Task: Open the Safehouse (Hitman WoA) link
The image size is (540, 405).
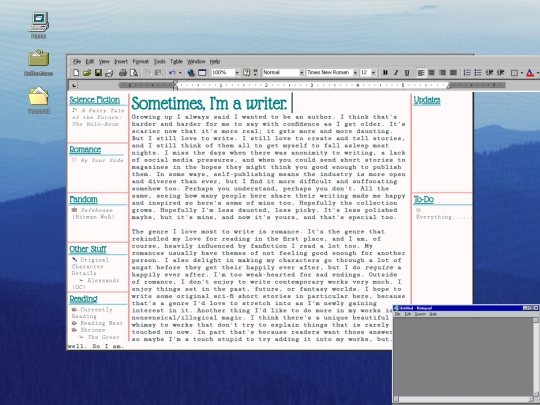Action: point(93,214)
